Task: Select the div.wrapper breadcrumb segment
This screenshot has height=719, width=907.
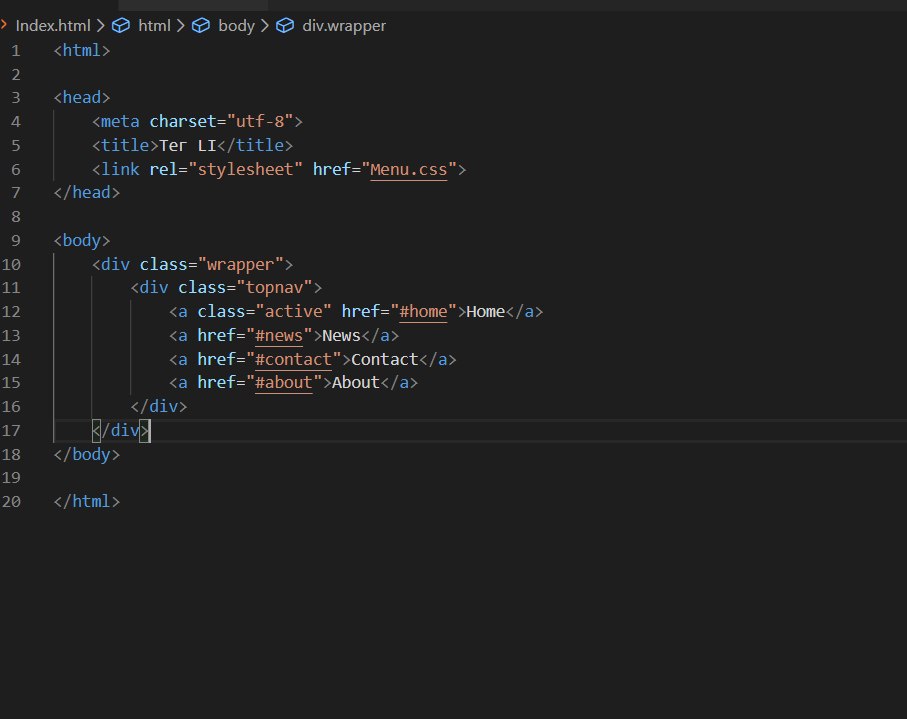Action: [x=344, y=26]
